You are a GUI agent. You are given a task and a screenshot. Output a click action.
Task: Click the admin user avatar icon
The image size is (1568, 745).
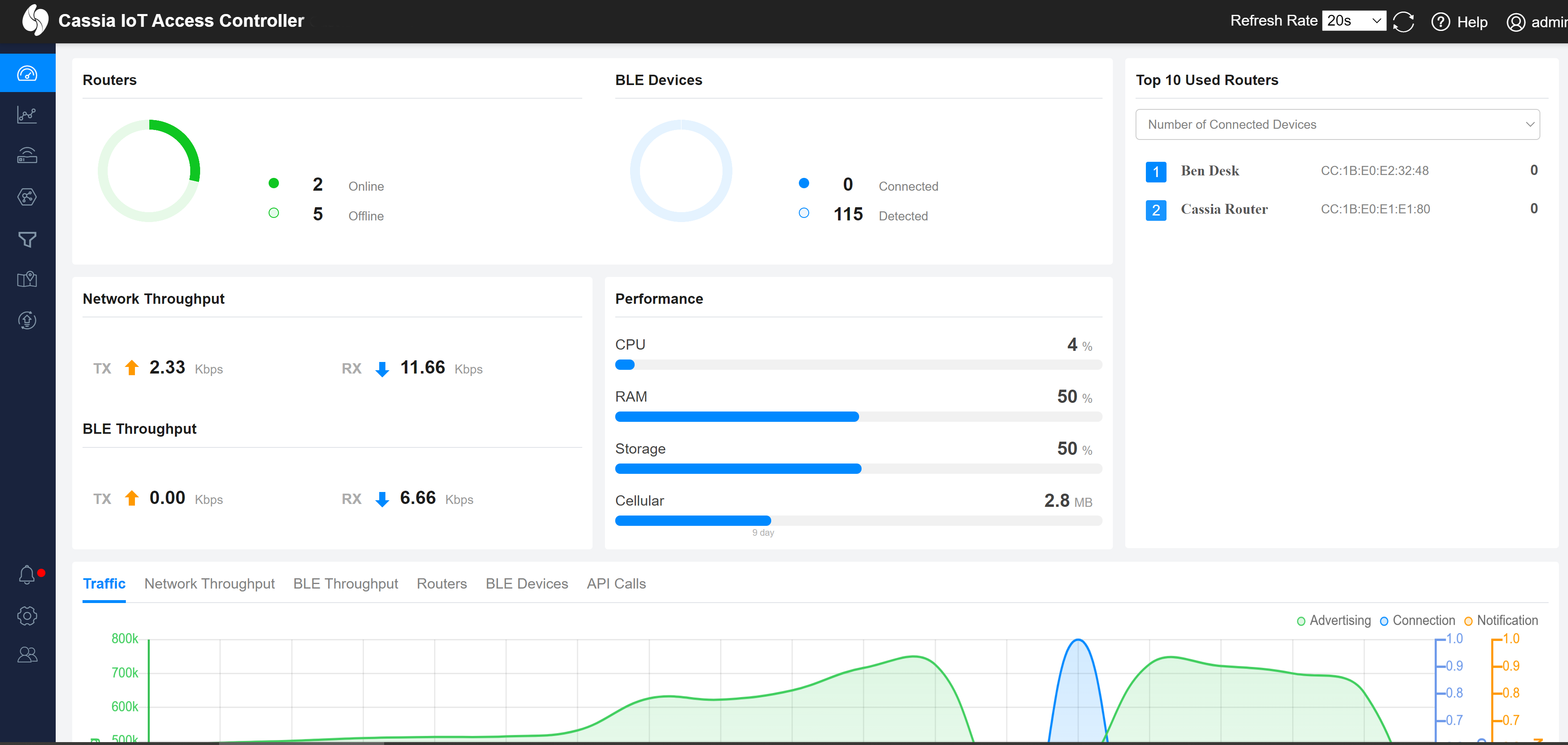[x=1516, y=23]
